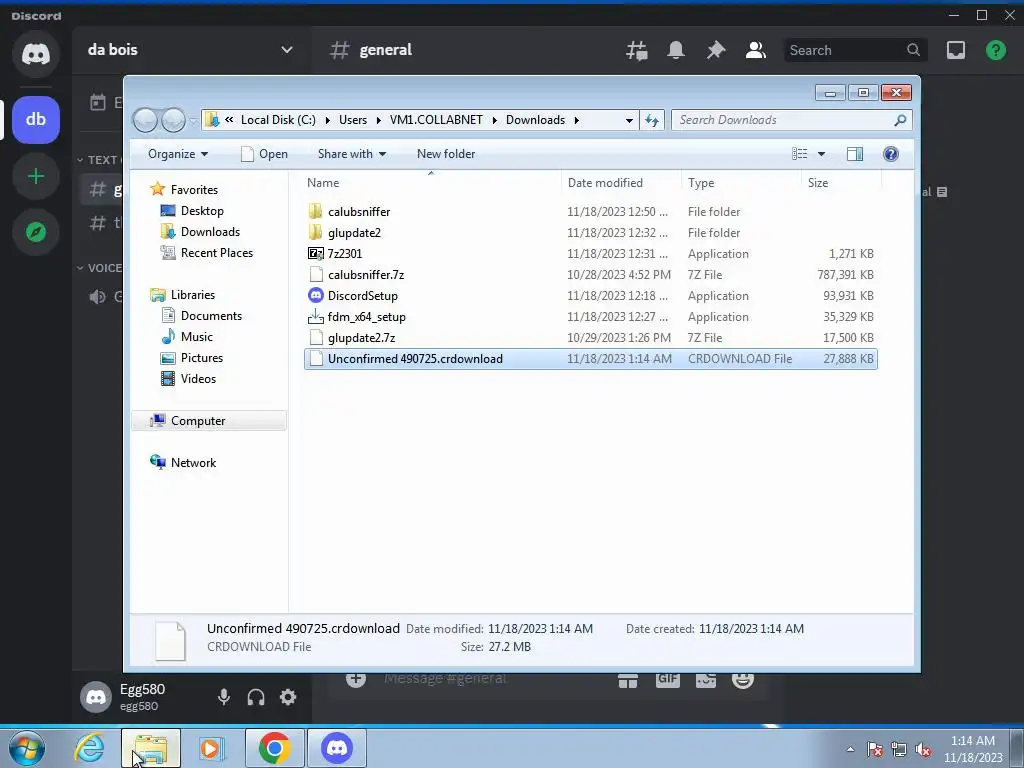This screenshot has height=768, width=1024.
Task: Open Discord inbox icon
Action: [955, 50]
